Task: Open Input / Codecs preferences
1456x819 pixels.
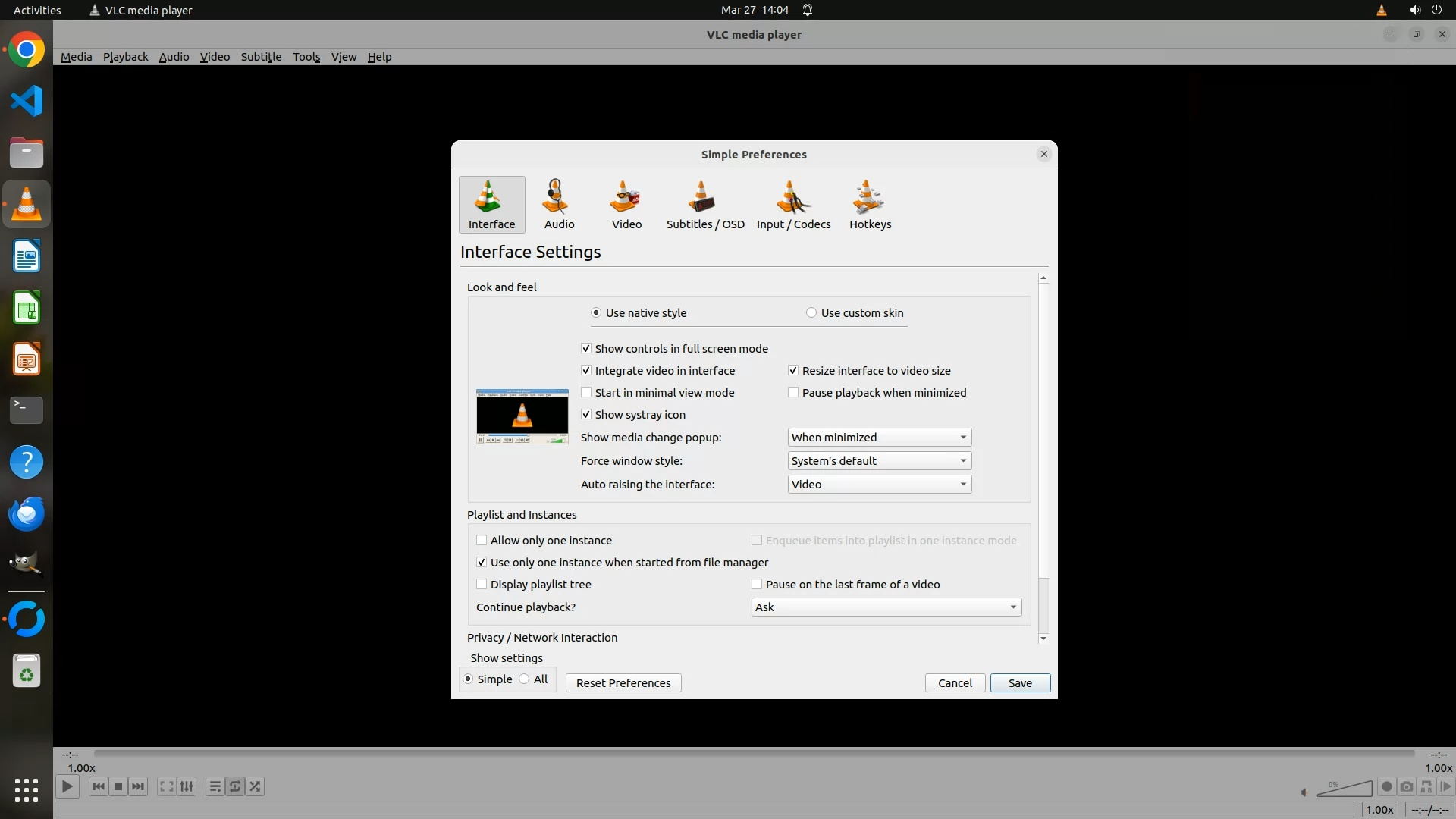Action: (x=793, y=205)
